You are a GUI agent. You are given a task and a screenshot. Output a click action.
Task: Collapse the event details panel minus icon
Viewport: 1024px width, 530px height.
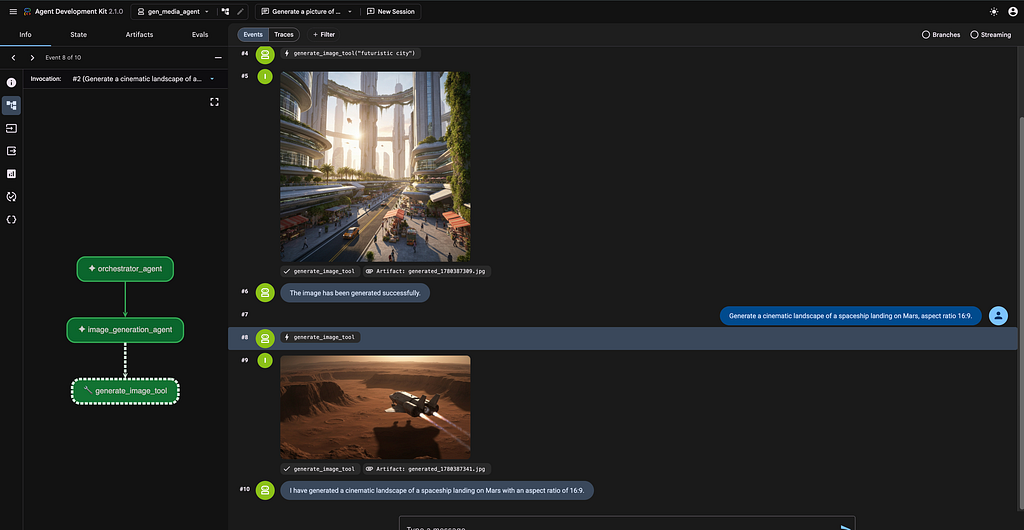pyautogui.click(x=218, y=57)
